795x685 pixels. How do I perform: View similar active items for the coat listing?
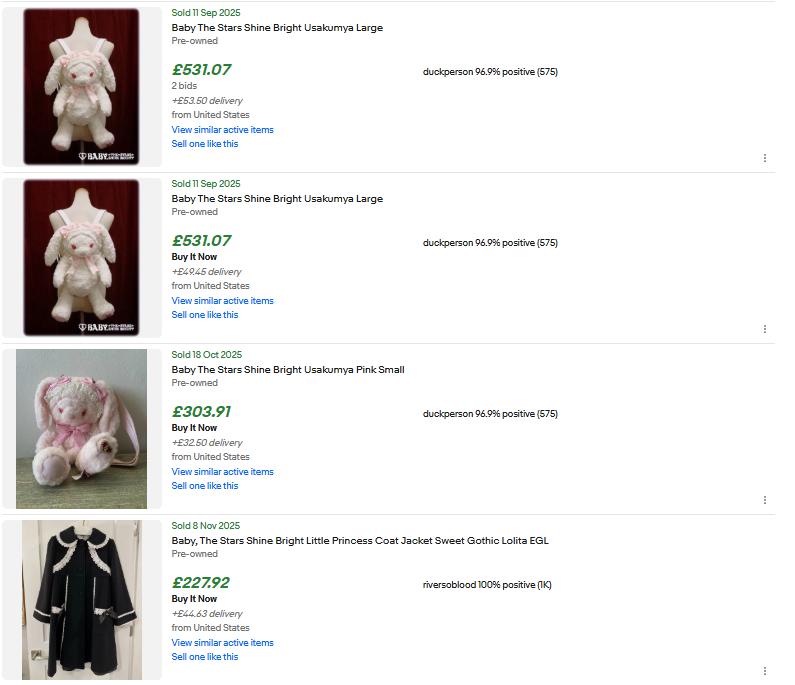click(x=222, y=643)
